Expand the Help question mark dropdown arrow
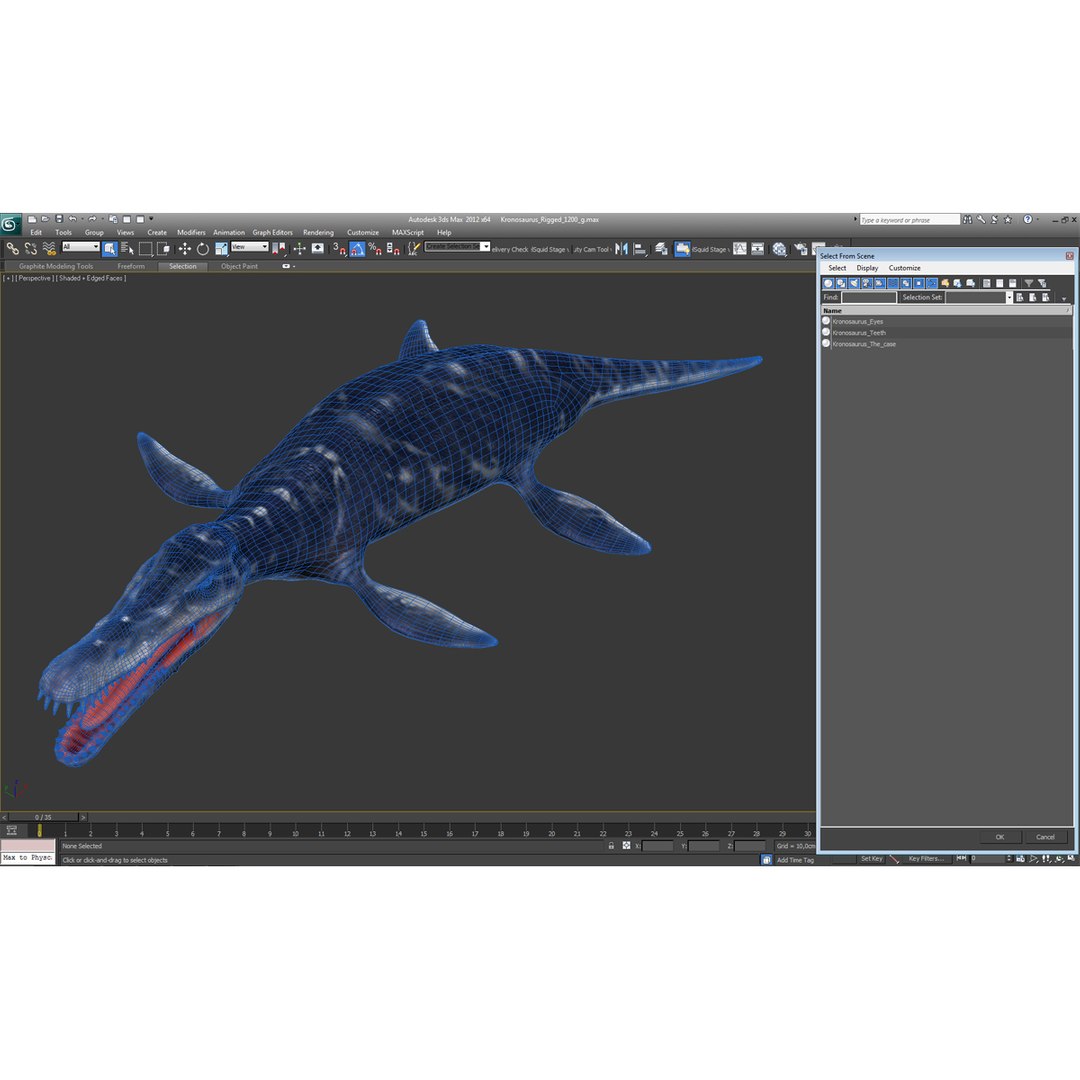 1037,219
